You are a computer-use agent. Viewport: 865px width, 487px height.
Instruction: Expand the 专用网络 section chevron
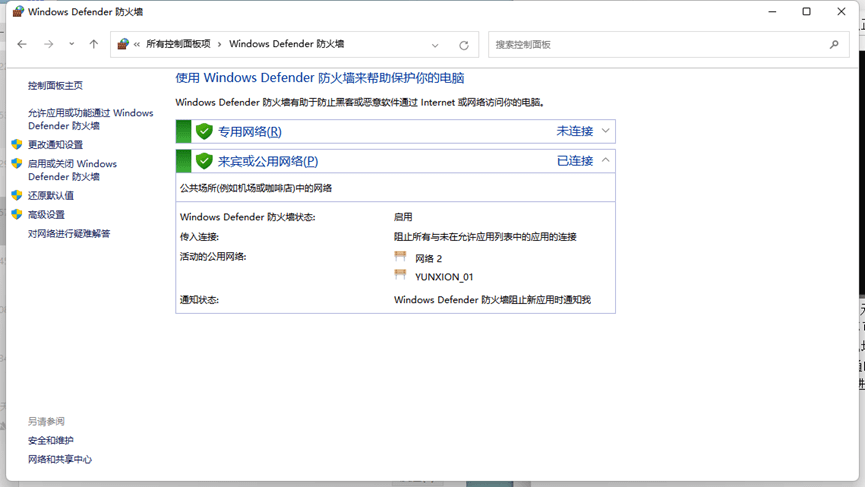pyautogui.click(x=605, y=131)
